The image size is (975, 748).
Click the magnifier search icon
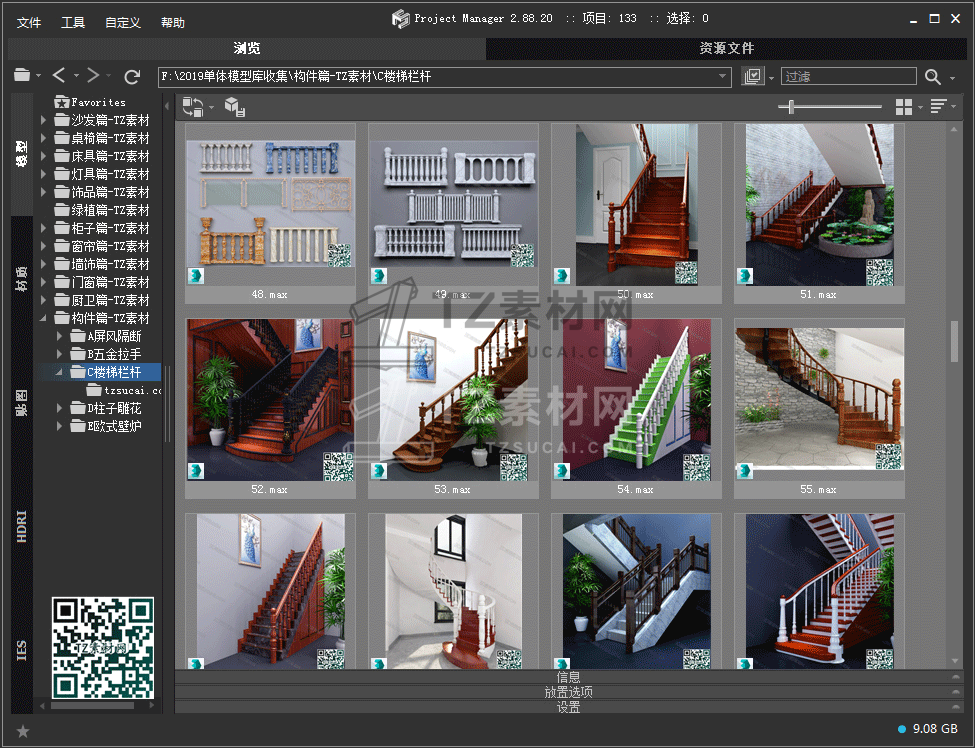(932, 77)
